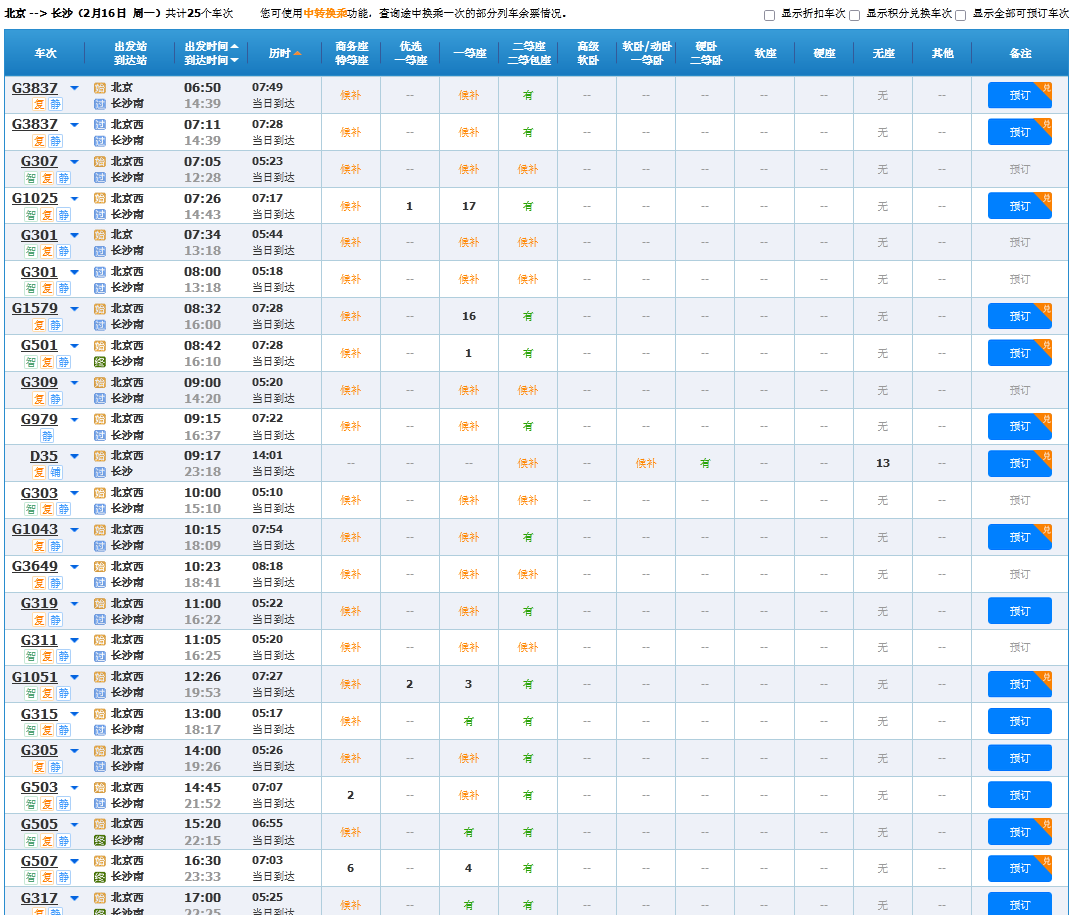Check the 显示全部可预订车次 option
Viewport: 1073px width, 915px height.
point(960,15)
